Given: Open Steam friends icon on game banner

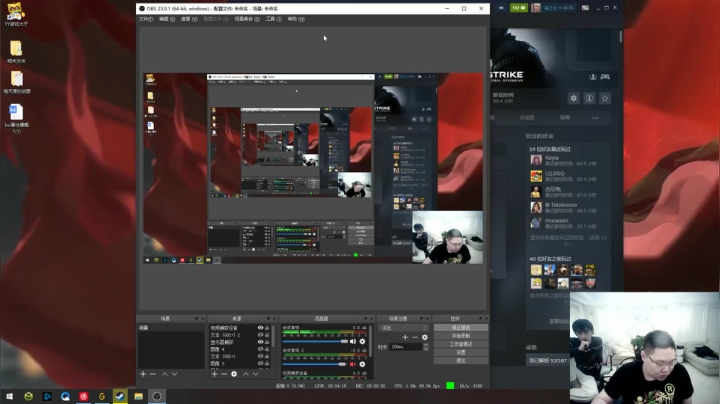Looking at the screenshot, I should pos(593,77).
